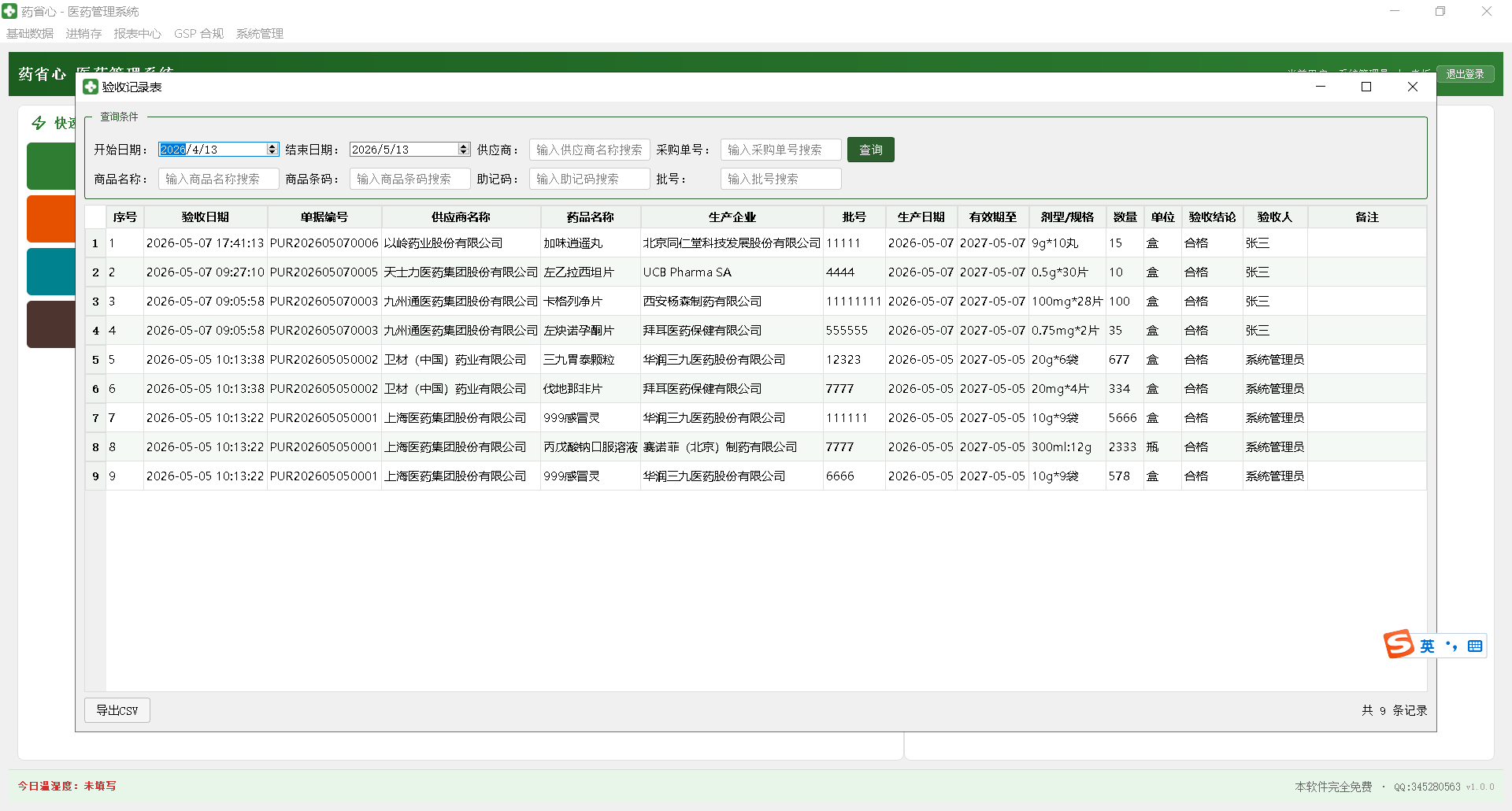Click the 验收记录表 dialog icon
The height and width of the screenshot is (811, 1512).
[x=91, y=87]
